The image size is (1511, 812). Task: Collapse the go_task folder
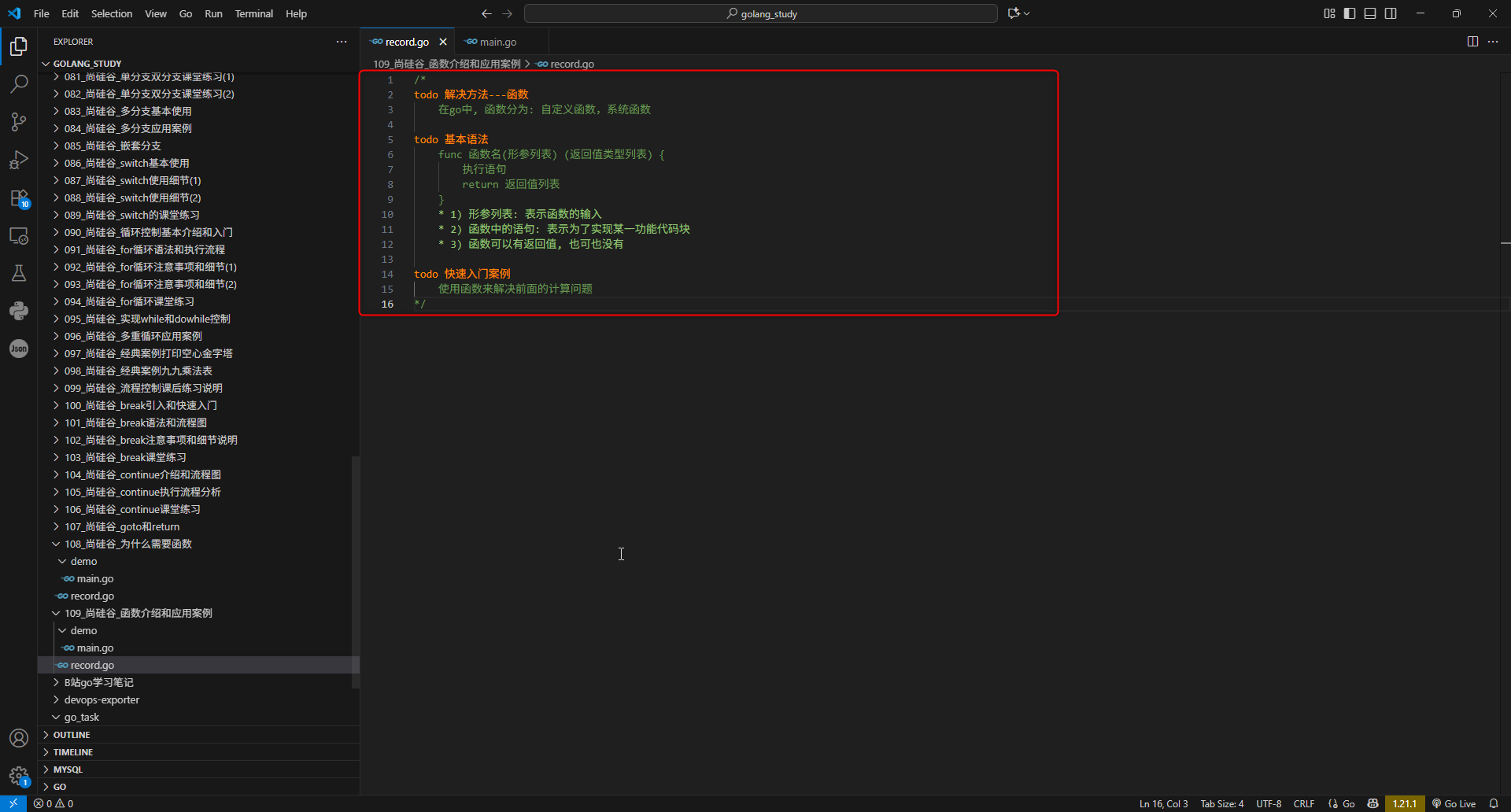[198, 717]
